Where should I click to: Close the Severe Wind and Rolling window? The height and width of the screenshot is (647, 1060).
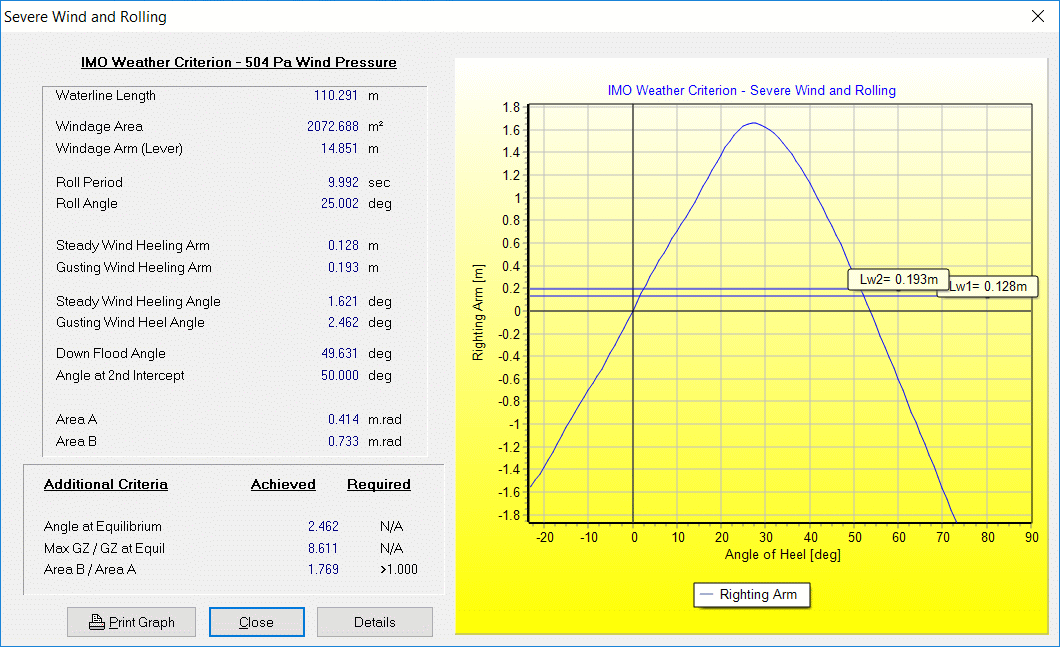point(1037,16)
